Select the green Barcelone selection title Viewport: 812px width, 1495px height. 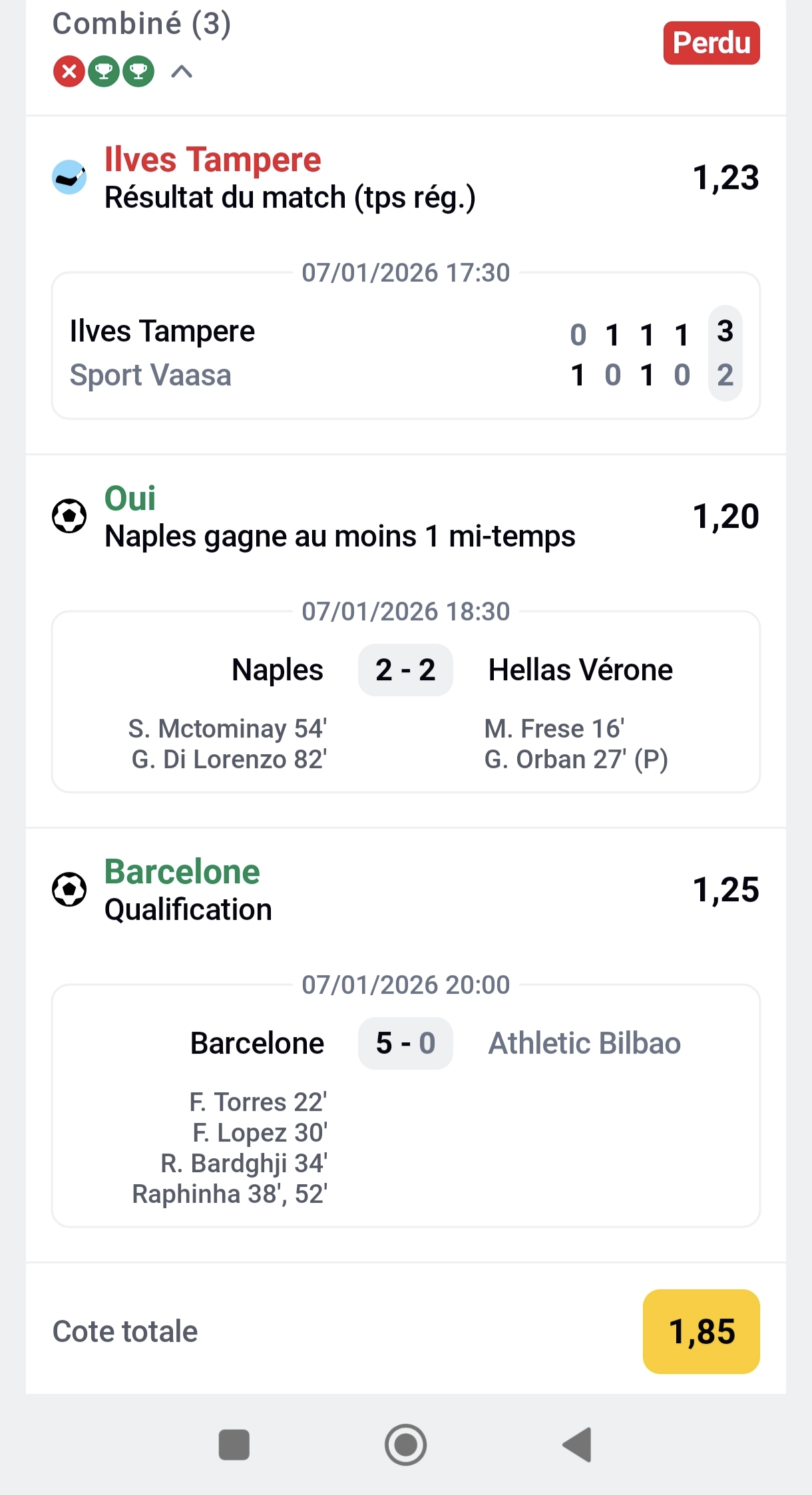pos(182,872)
